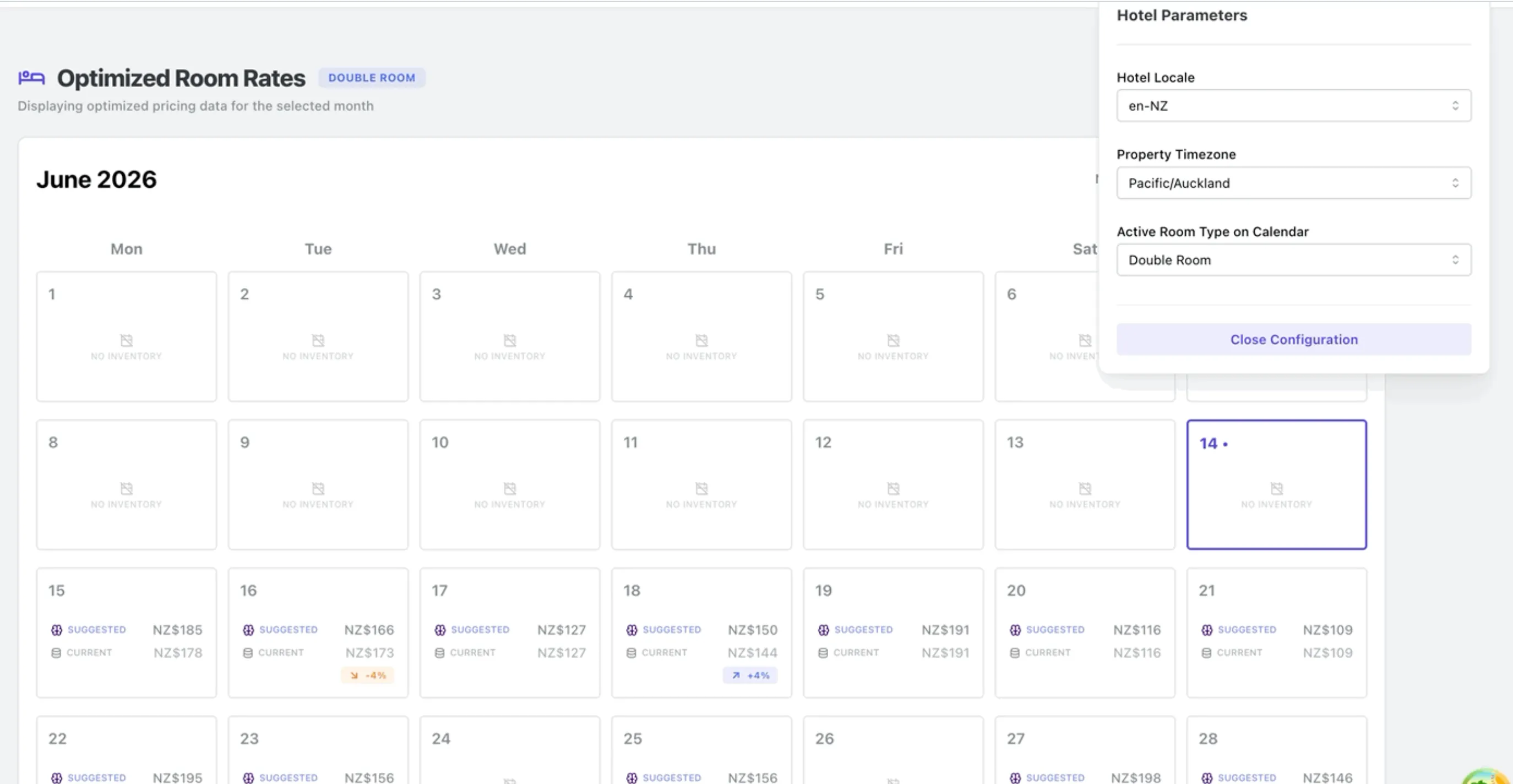Open the Property Timezone Pacific/Auckland dropdown
1513x784 pixels.
tap(1293, 183)
